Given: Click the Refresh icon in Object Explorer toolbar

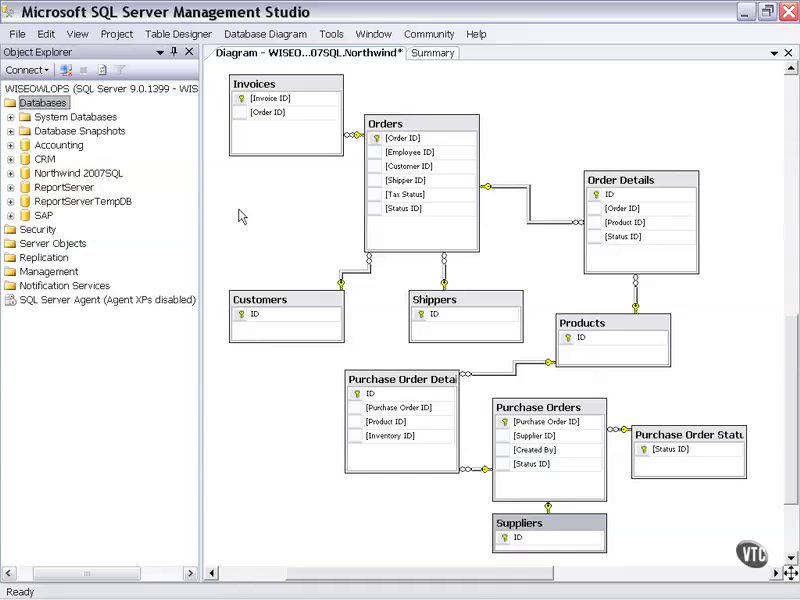Looking at the screenshot, I should (x=102, y=70).
